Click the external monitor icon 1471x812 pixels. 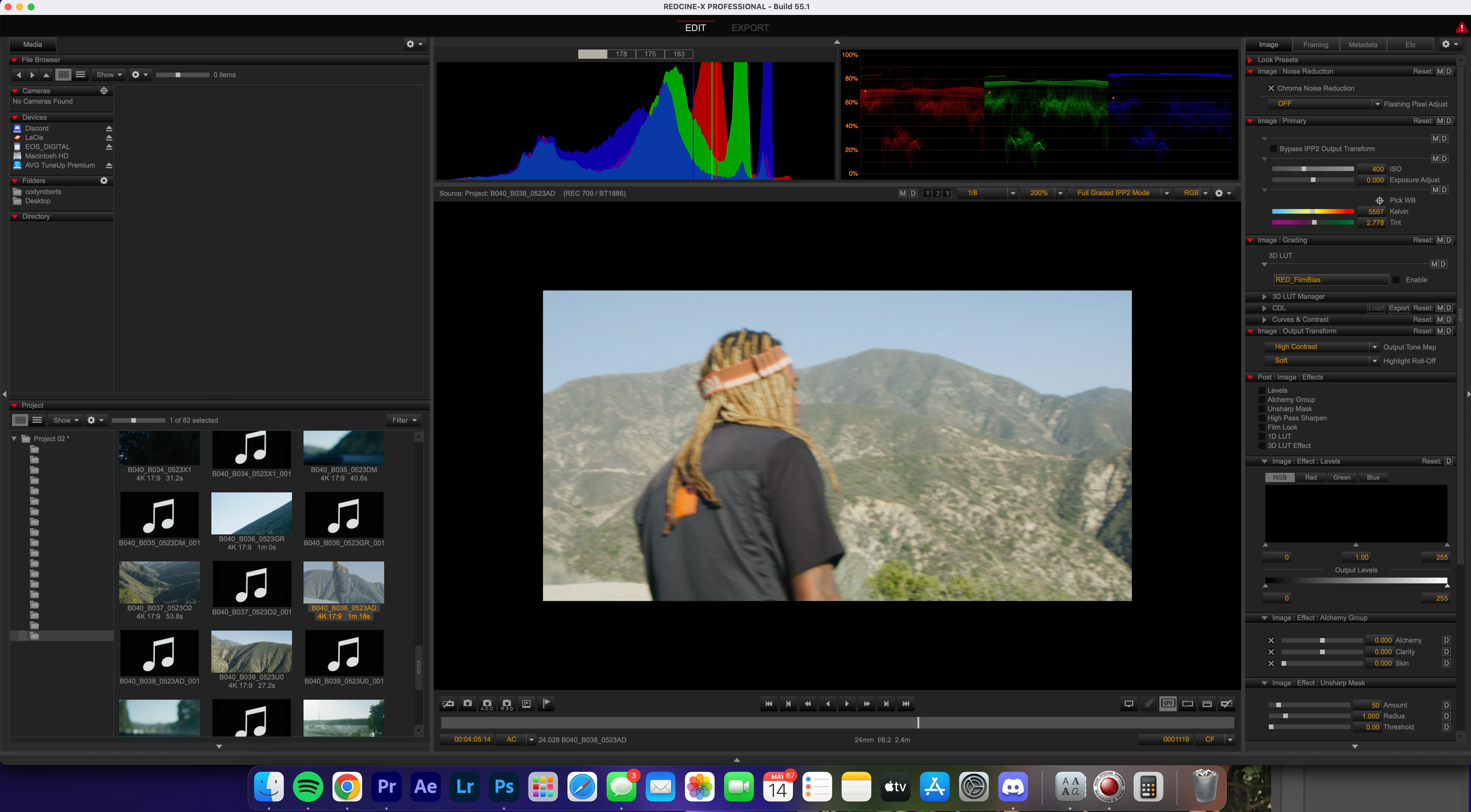coord(1128,703)
